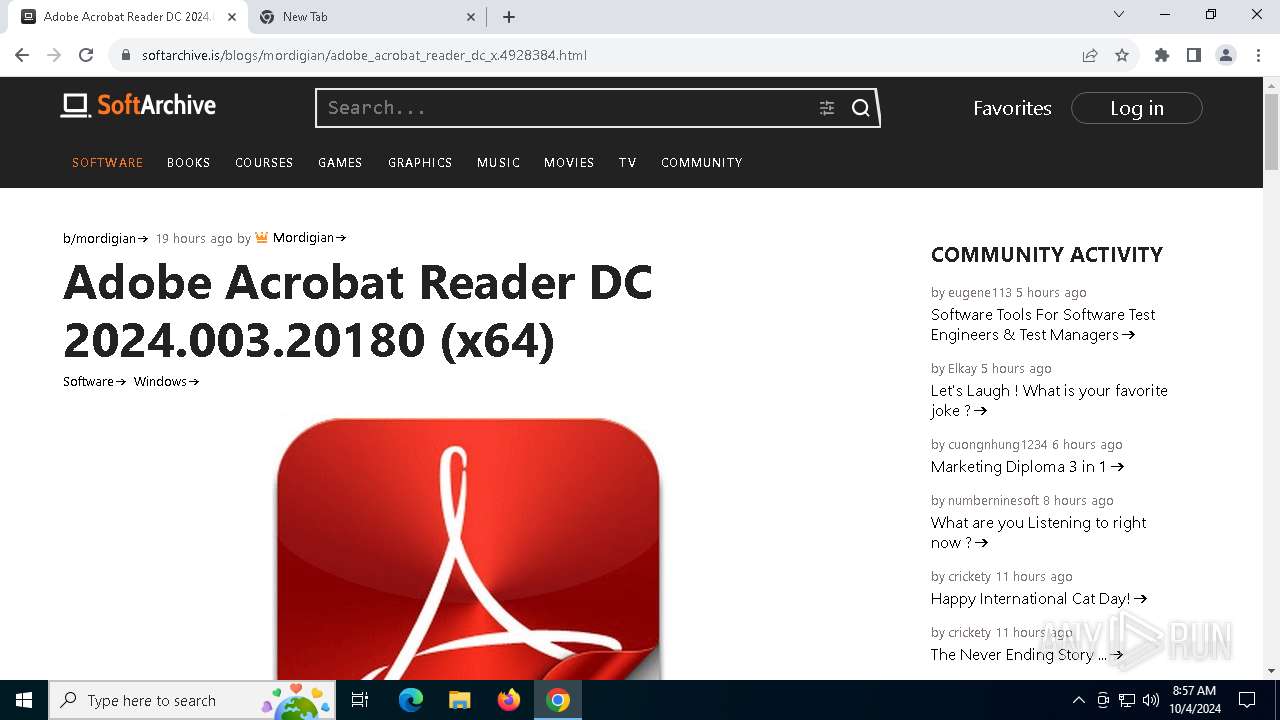Screen dimensions: 1280x720
Task: Open 'Software Tools For Software Test Engineers' post
Action: tap(1043, 324)
